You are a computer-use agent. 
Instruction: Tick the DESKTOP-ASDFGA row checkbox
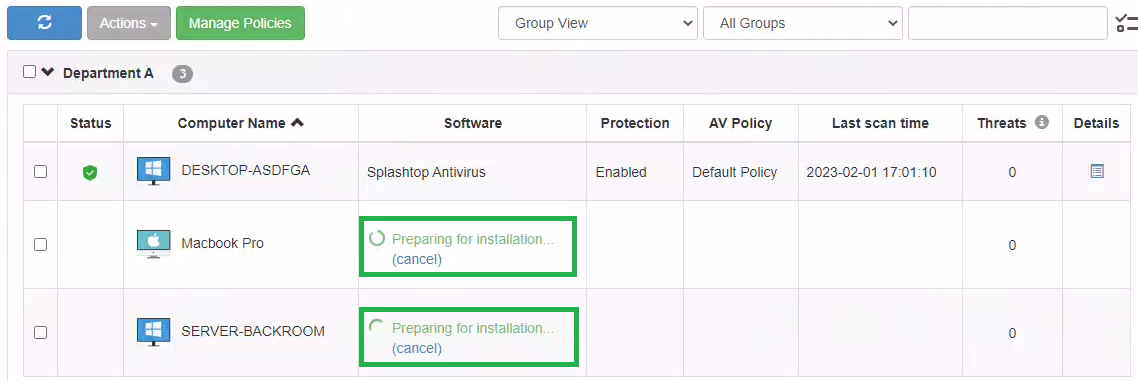tap(41, 172)
